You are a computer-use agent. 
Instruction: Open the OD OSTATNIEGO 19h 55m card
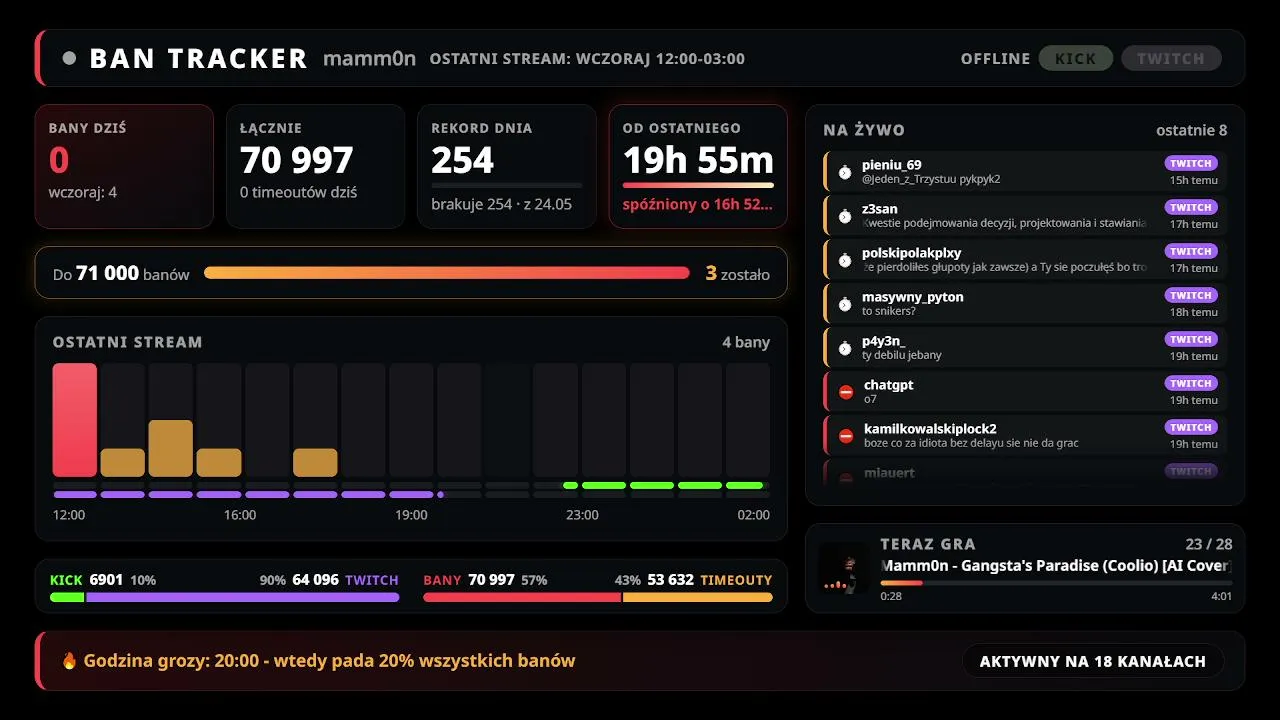point(698,167)
